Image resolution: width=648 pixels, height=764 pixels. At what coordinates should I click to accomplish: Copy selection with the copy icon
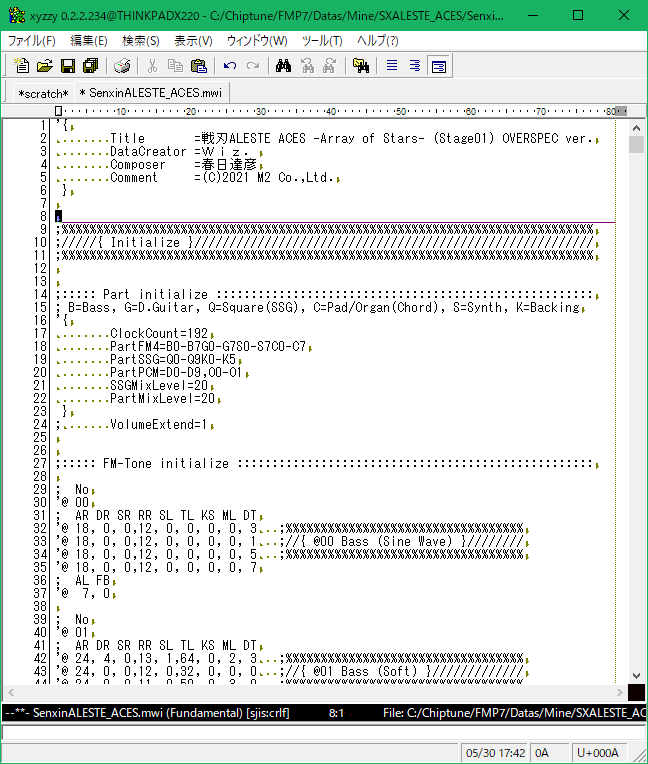click(x=175, y=66)
